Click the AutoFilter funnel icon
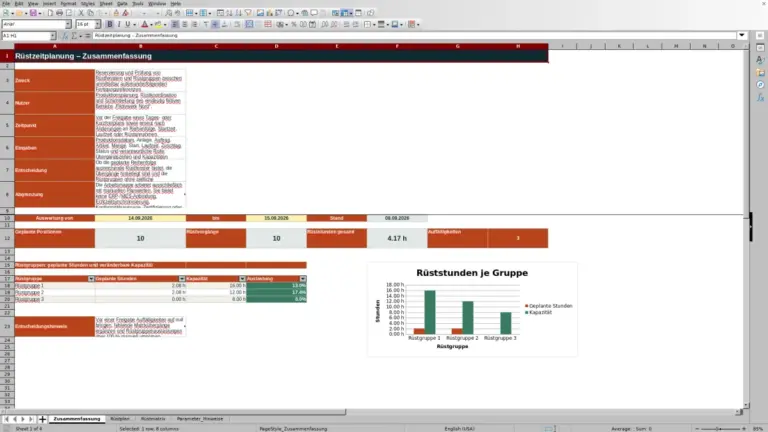 [248, 13]
